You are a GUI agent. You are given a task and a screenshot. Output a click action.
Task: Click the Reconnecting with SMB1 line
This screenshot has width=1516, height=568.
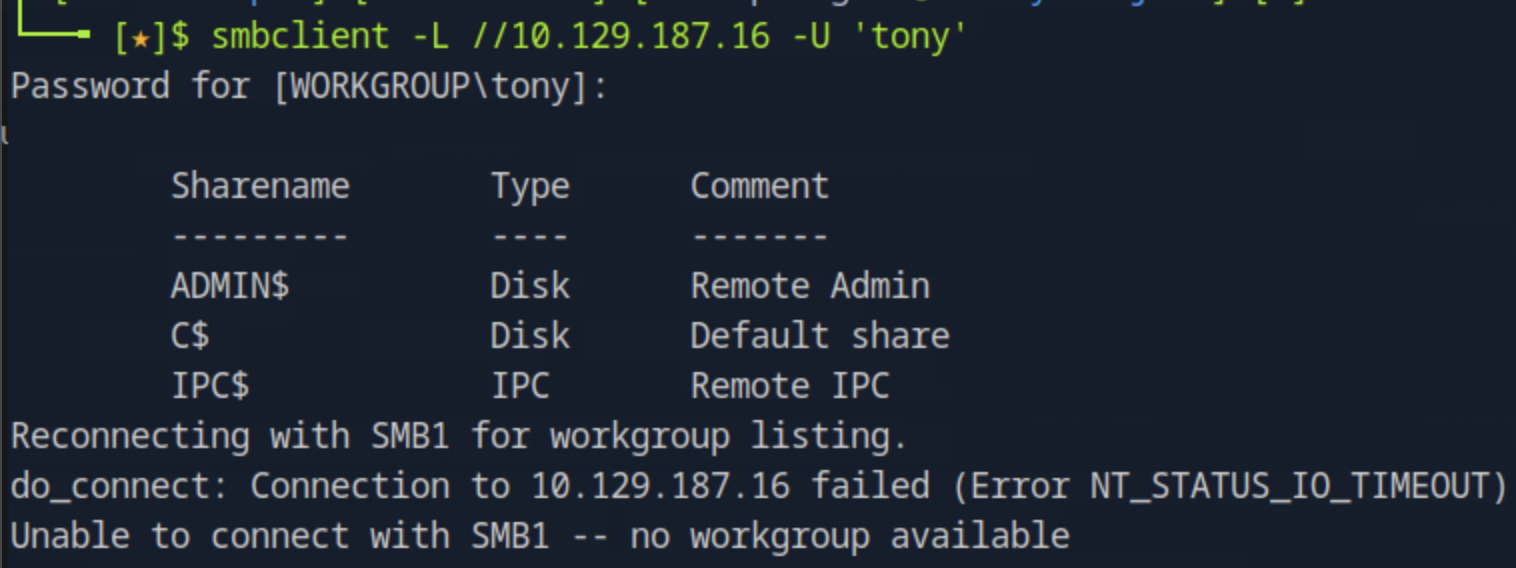coord(459,436)
